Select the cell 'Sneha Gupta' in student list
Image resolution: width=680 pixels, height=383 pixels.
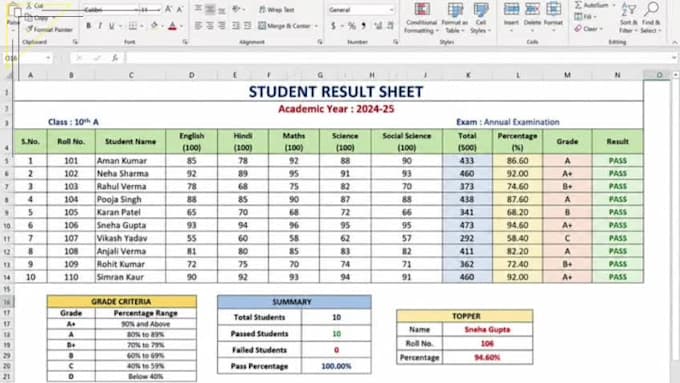coord(130,225)
